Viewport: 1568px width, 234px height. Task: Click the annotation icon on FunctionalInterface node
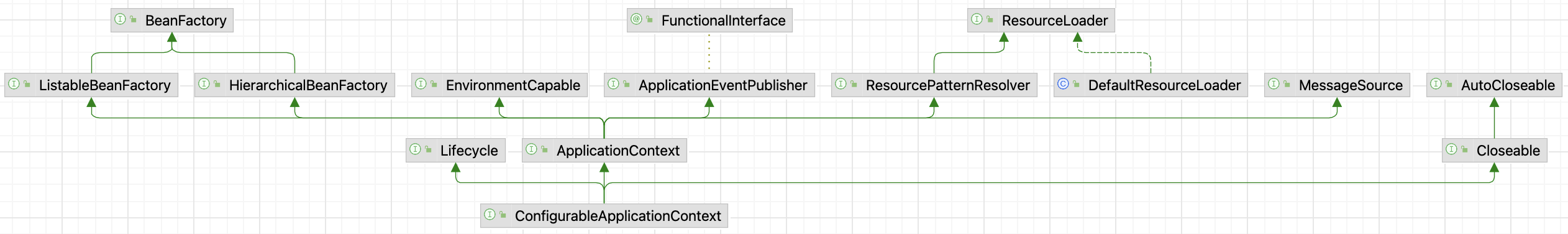[x=636, y=19]
